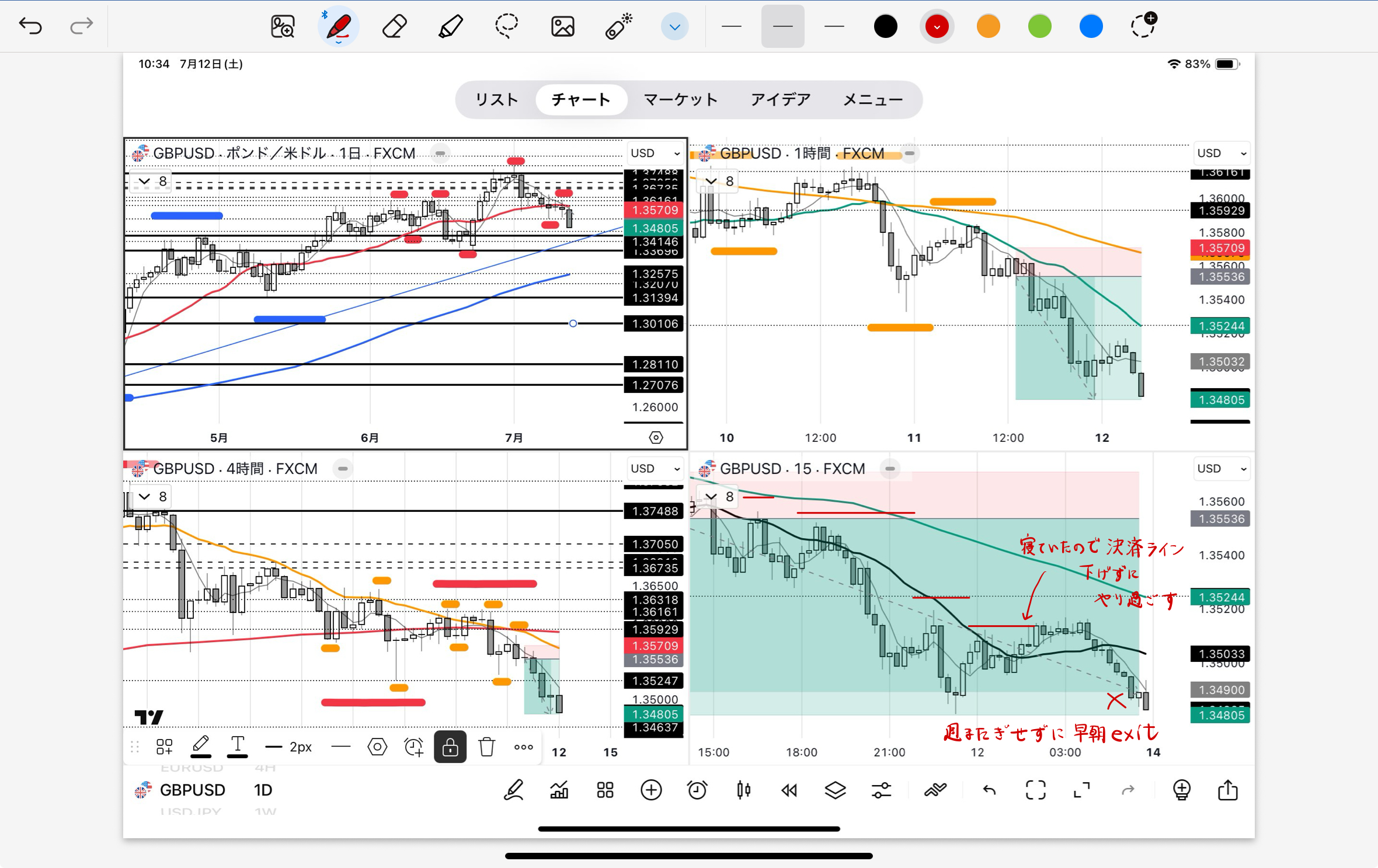Open the drawing tools pen in the bottom bar
This screenshot has height=868, width=1378.
point(513,790)
